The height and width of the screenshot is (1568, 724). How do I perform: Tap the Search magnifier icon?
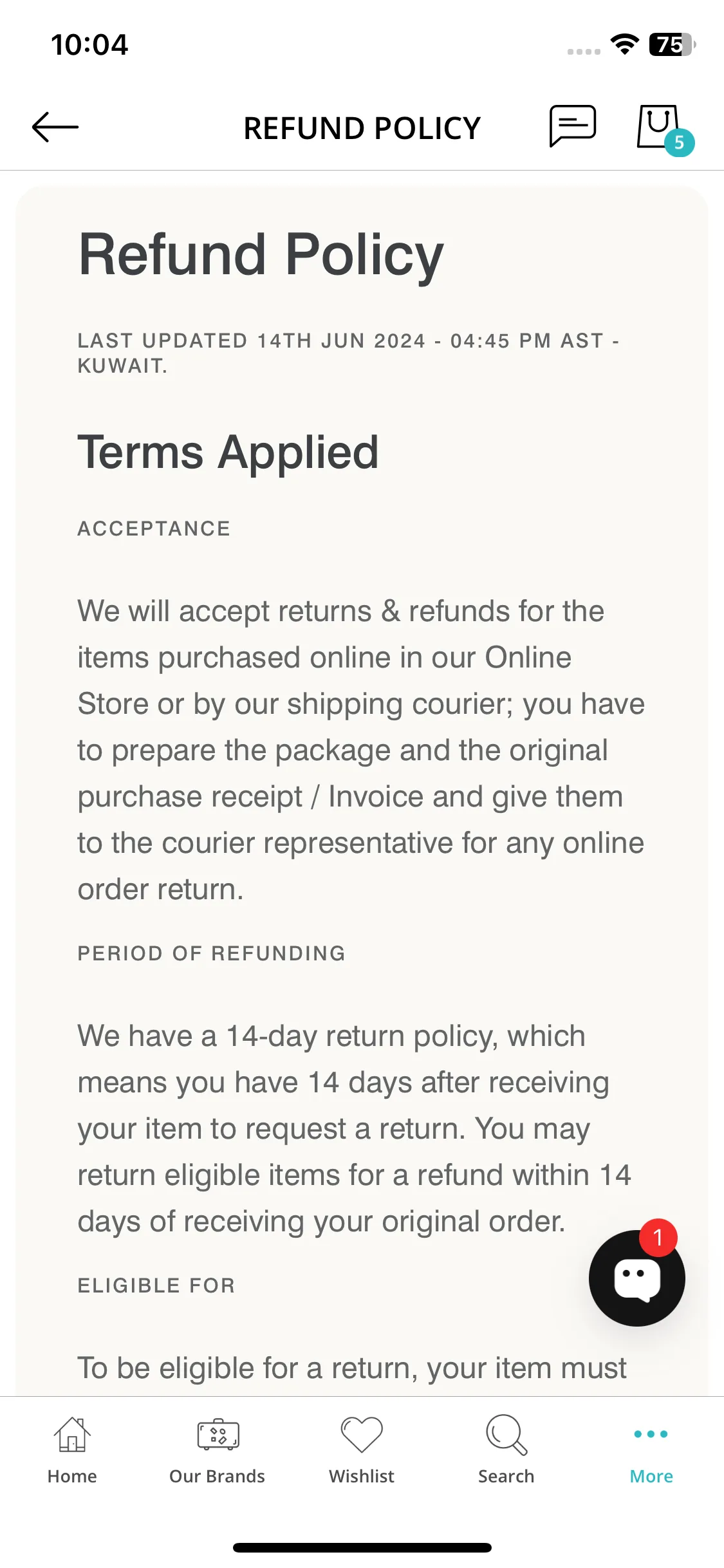tap(506, 1435)
